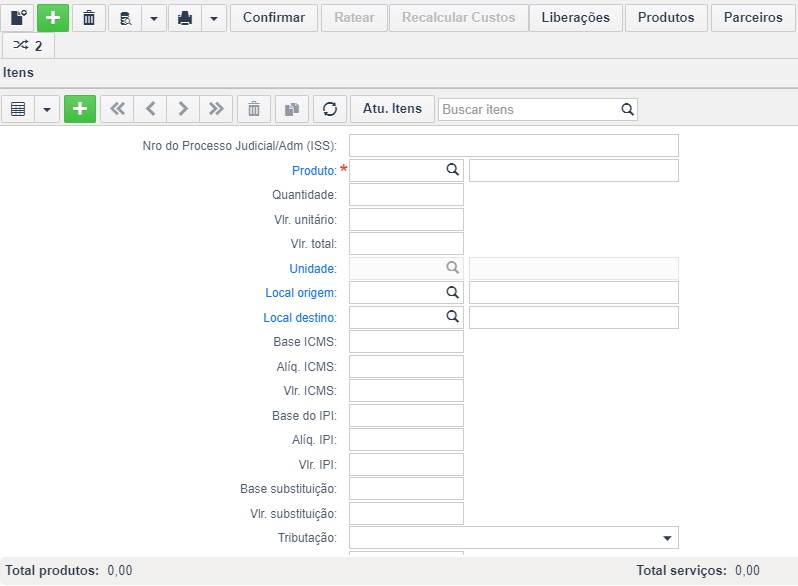Click the Alíq. ICMS input field

tap(406, 367)
